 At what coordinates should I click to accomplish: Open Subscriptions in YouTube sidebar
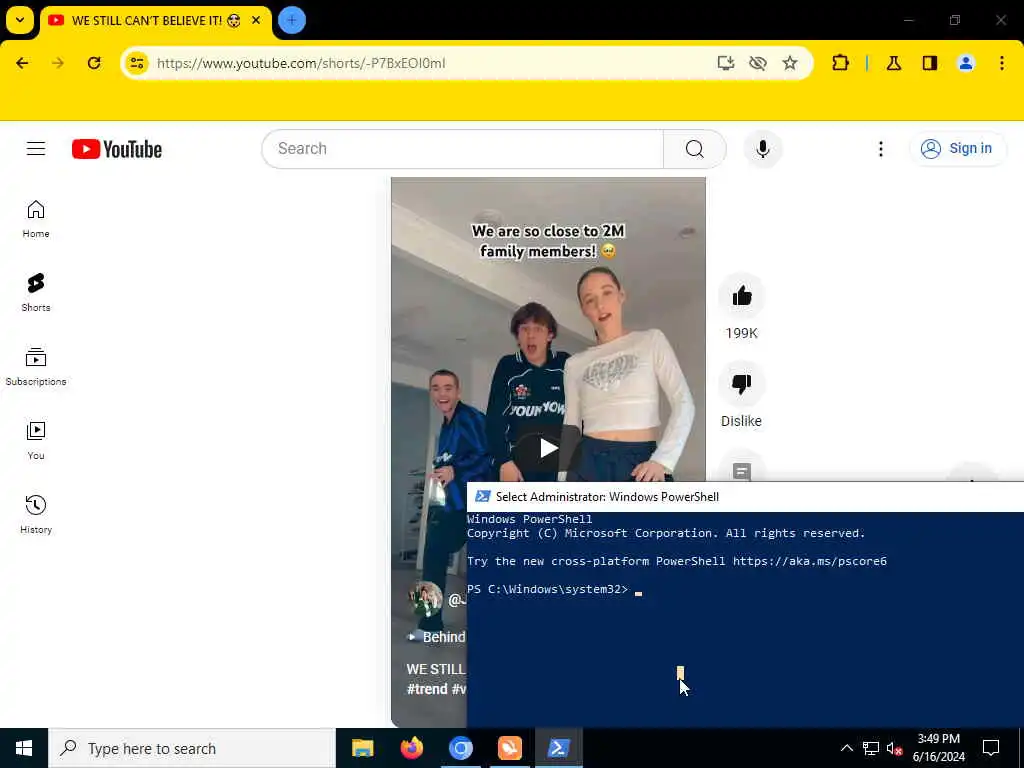(36, 366)
